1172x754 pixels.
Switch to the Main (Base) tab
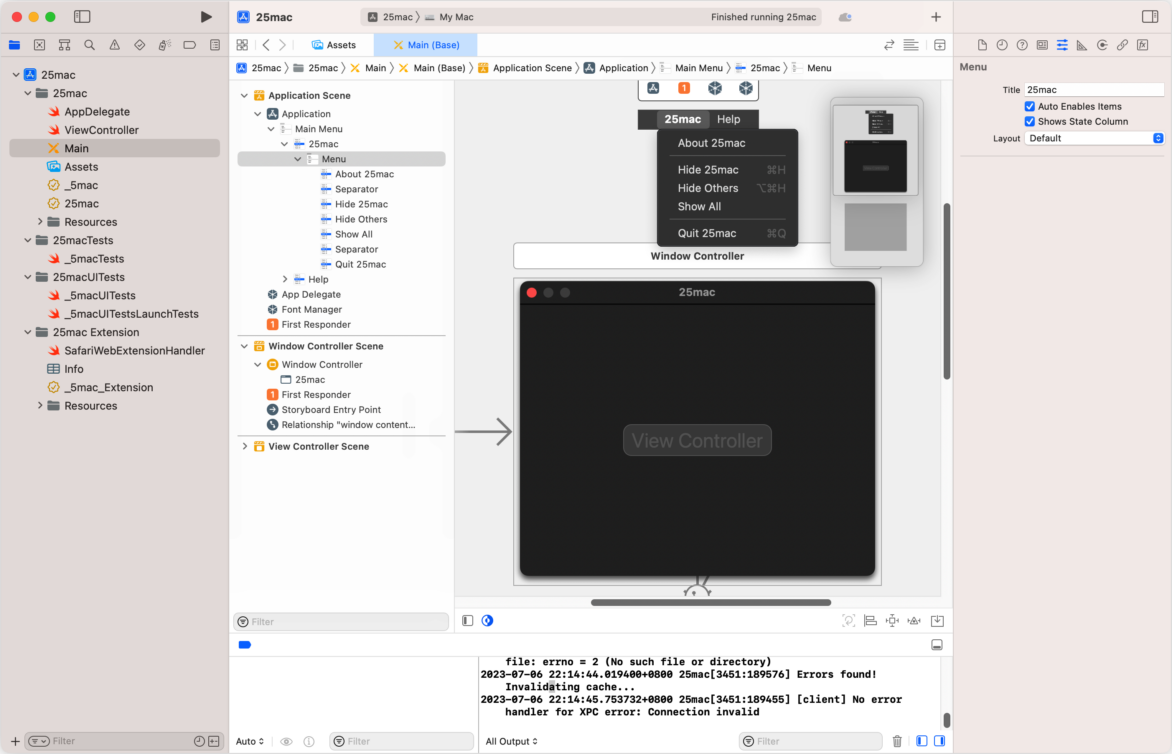pos(426,45)
